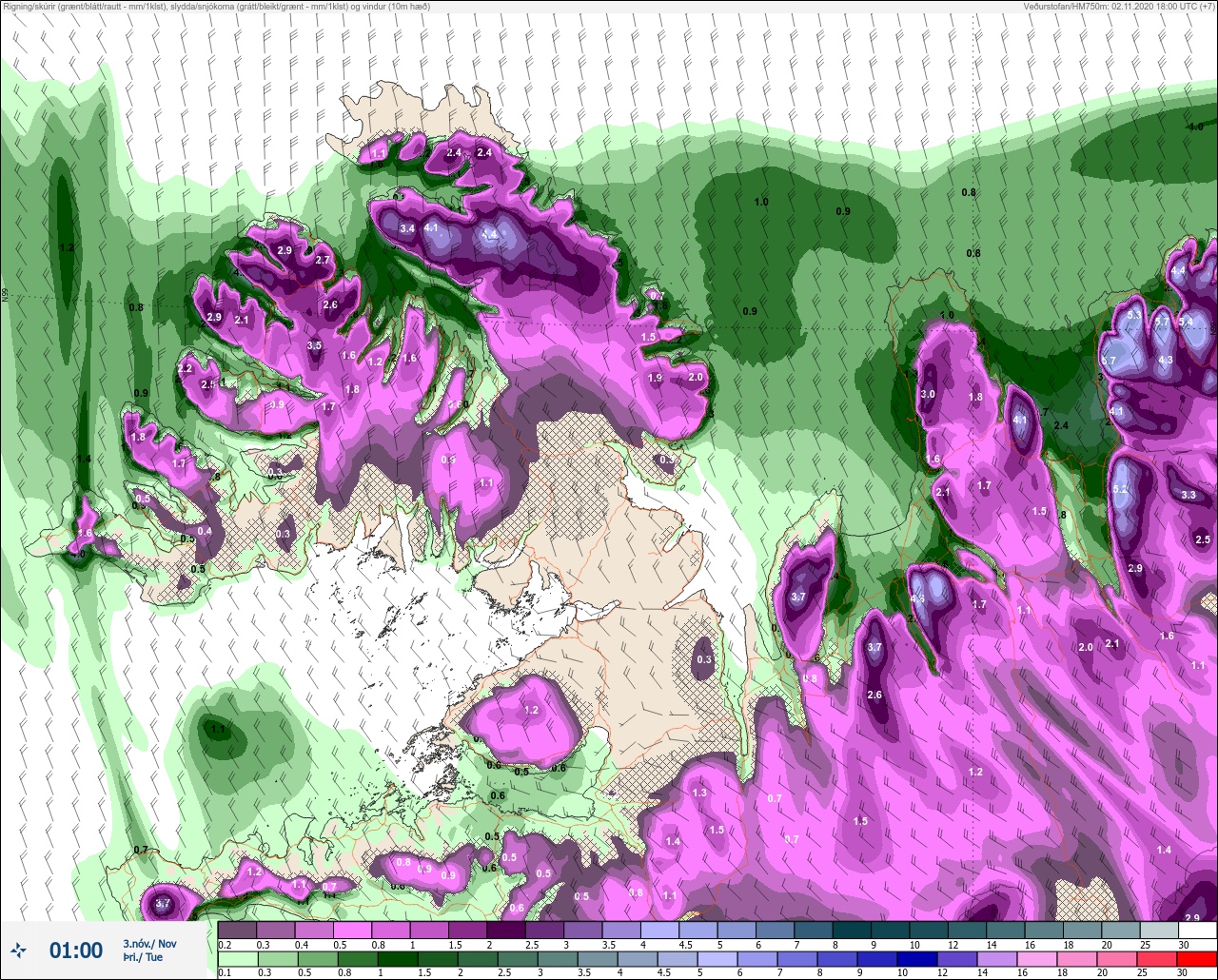Click the 3.3 precipitation value on the map
This screenshot has width=1218, height=980.
point(1189,495)
